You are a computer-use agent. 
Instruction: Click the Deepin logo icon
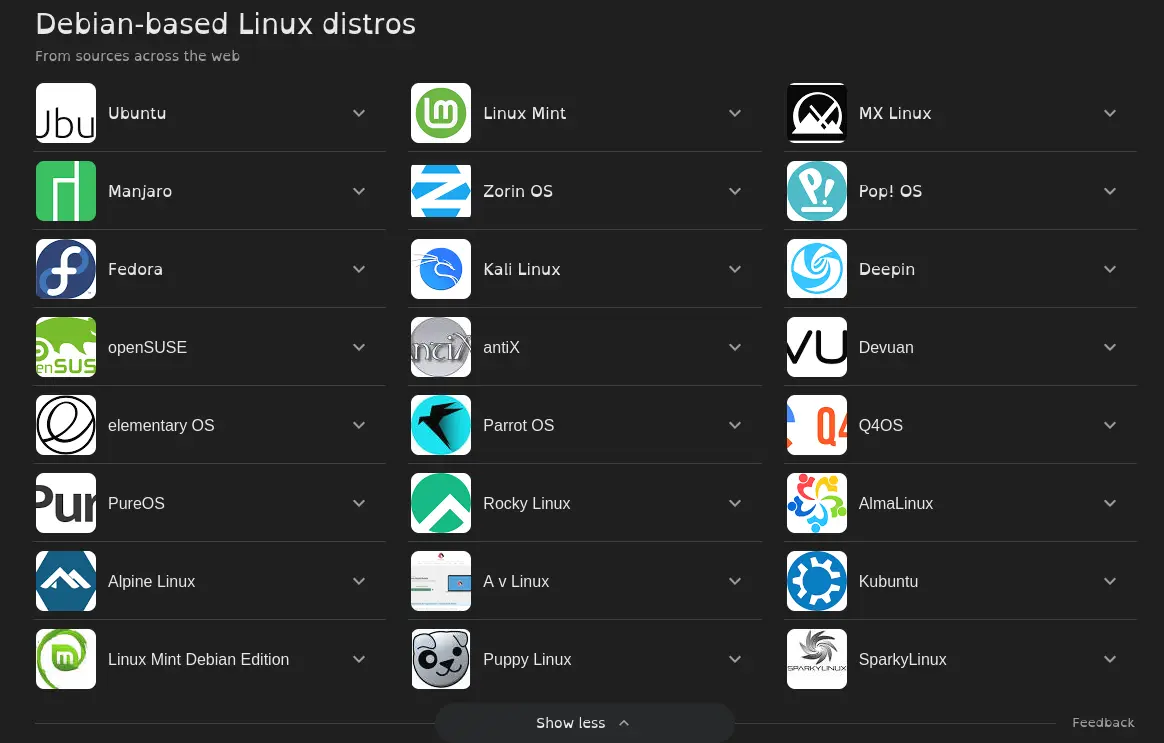[x=817, y=269]
